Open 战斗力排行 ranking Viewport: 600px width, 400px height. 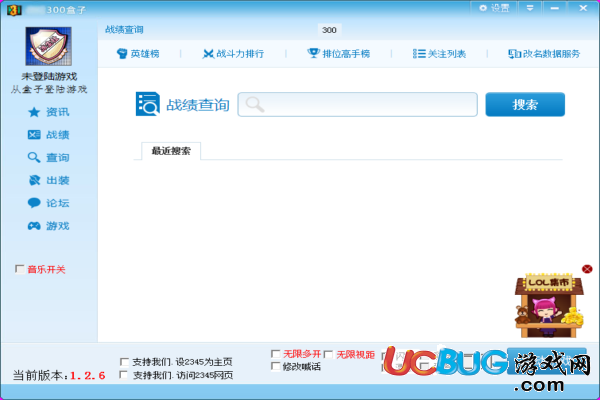click(x=233, y=54)
